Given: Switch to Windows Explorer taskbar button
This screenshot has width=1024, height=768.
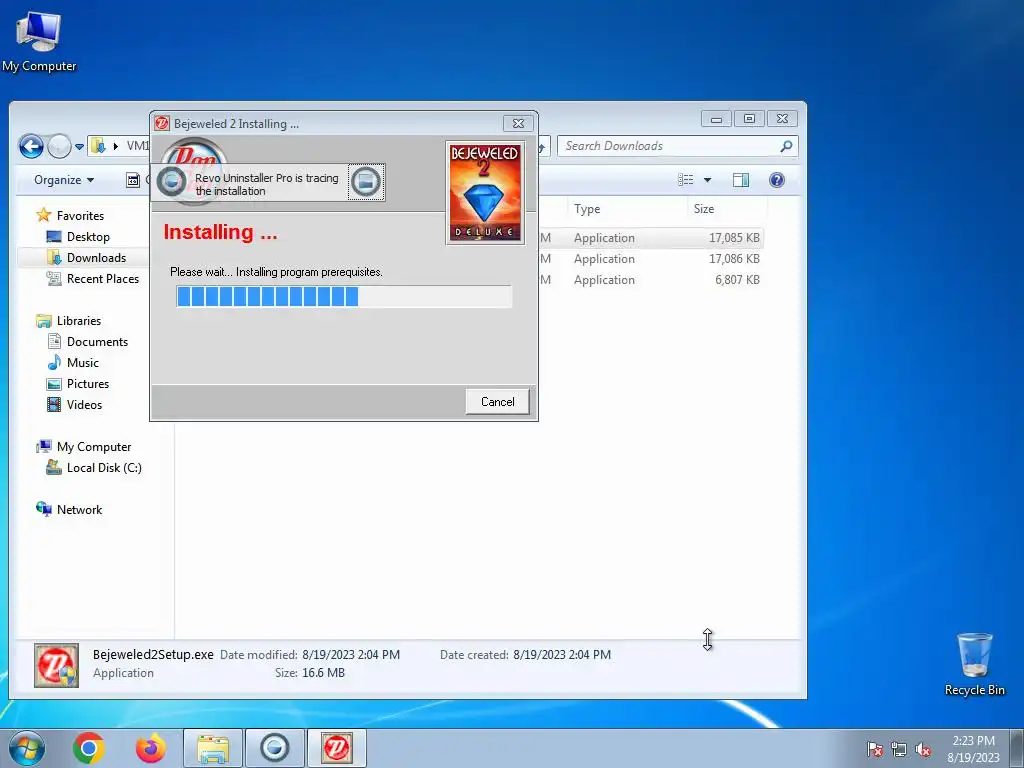Looking at the screenshot, I should click(x=213, y=748).
